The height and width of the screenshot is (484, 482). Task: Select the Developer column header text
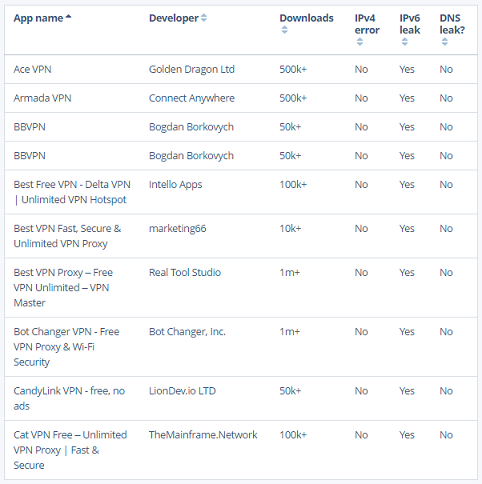(174, 18)
